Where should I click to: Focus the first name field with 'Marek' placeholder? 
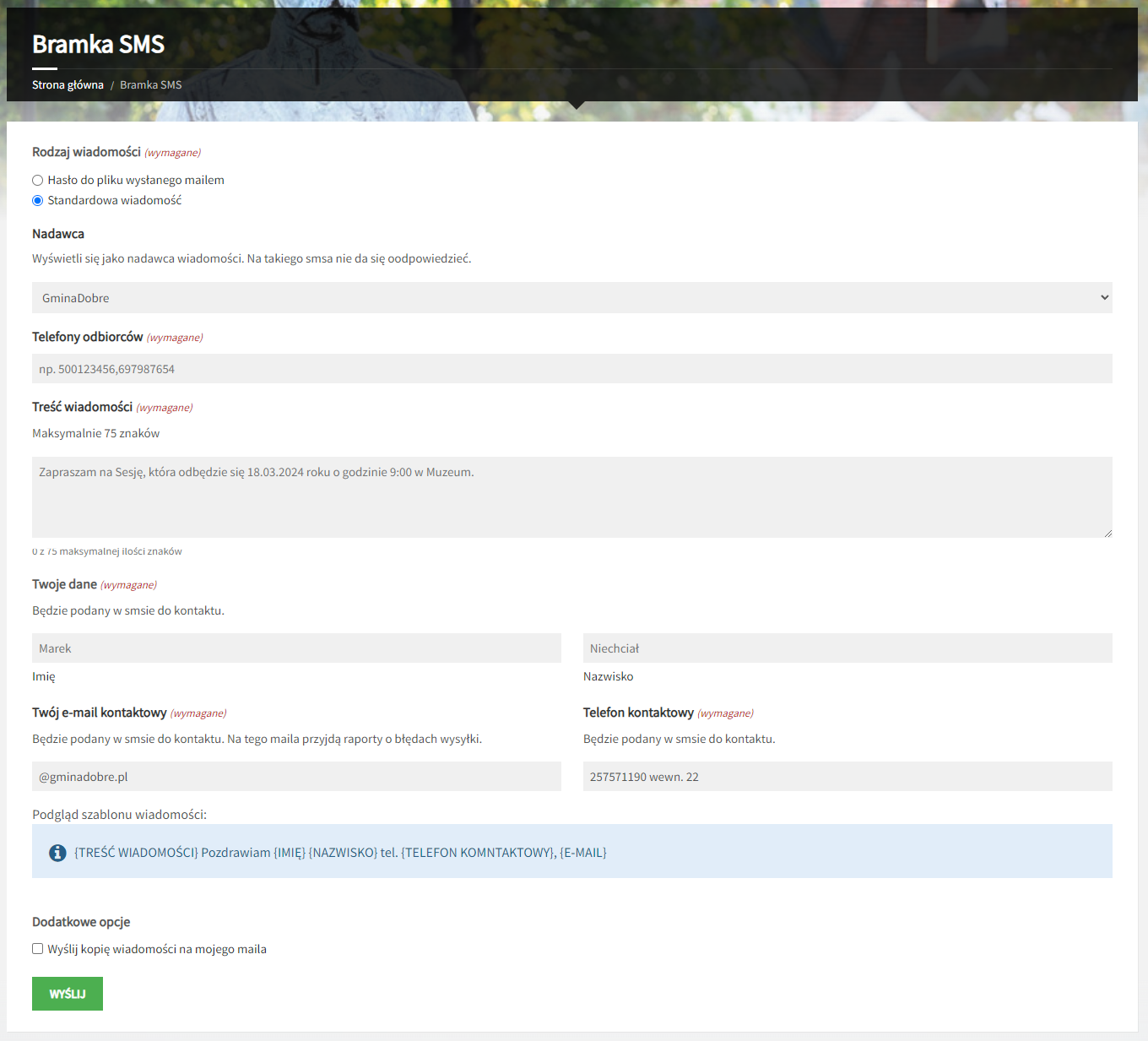(296, 648)
